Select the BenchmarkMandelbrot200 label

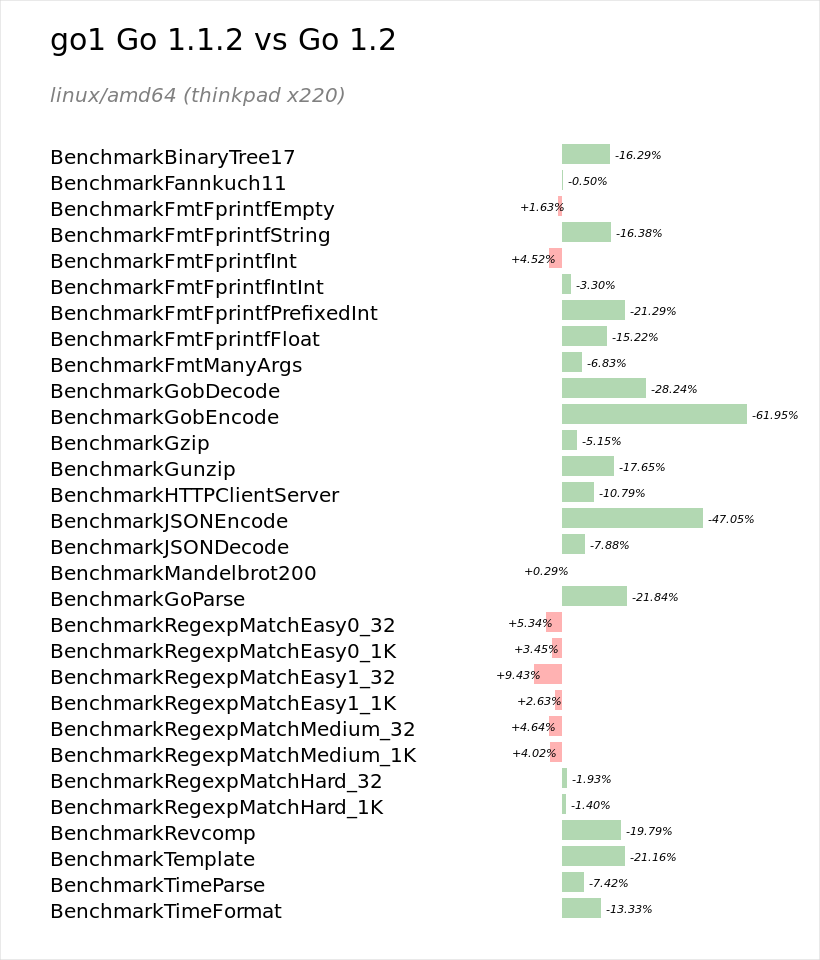click(183, 574)
